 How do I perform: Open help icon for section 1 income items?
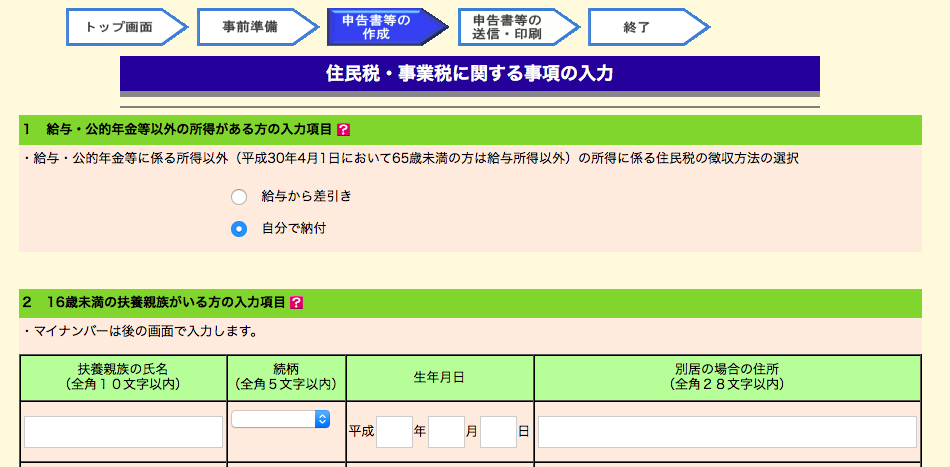click(344, 130)
